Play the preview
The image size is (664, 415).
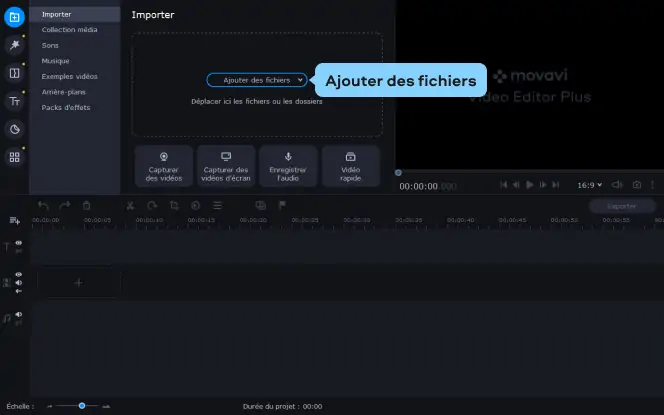pos(530,185)
